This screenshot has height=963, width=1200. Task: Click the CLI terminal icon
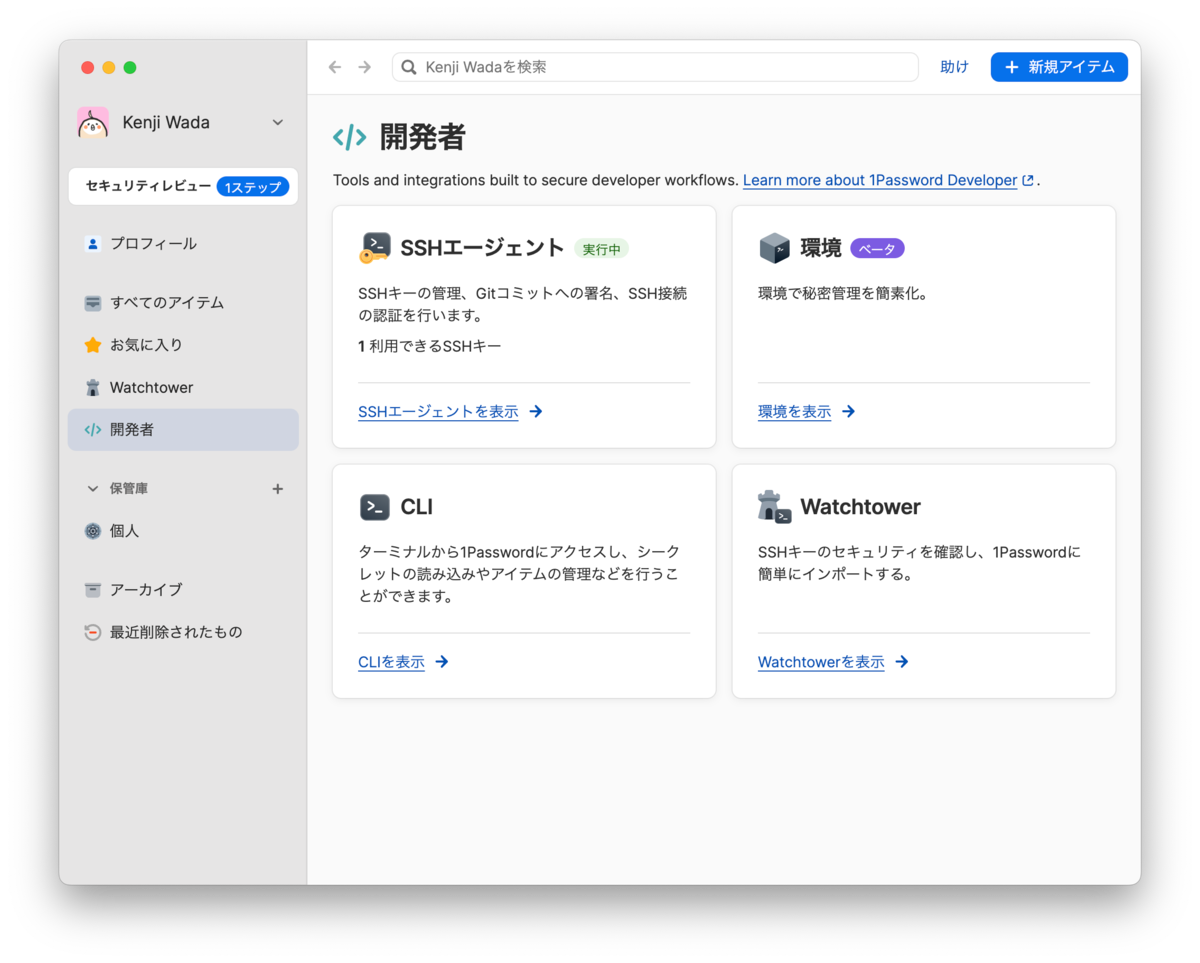point(375,507)
